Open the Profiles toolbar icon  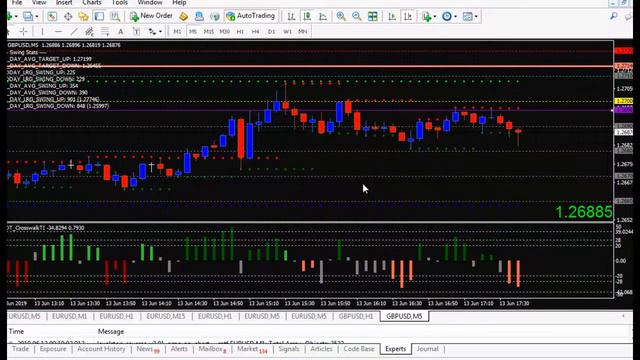[28, 16]
